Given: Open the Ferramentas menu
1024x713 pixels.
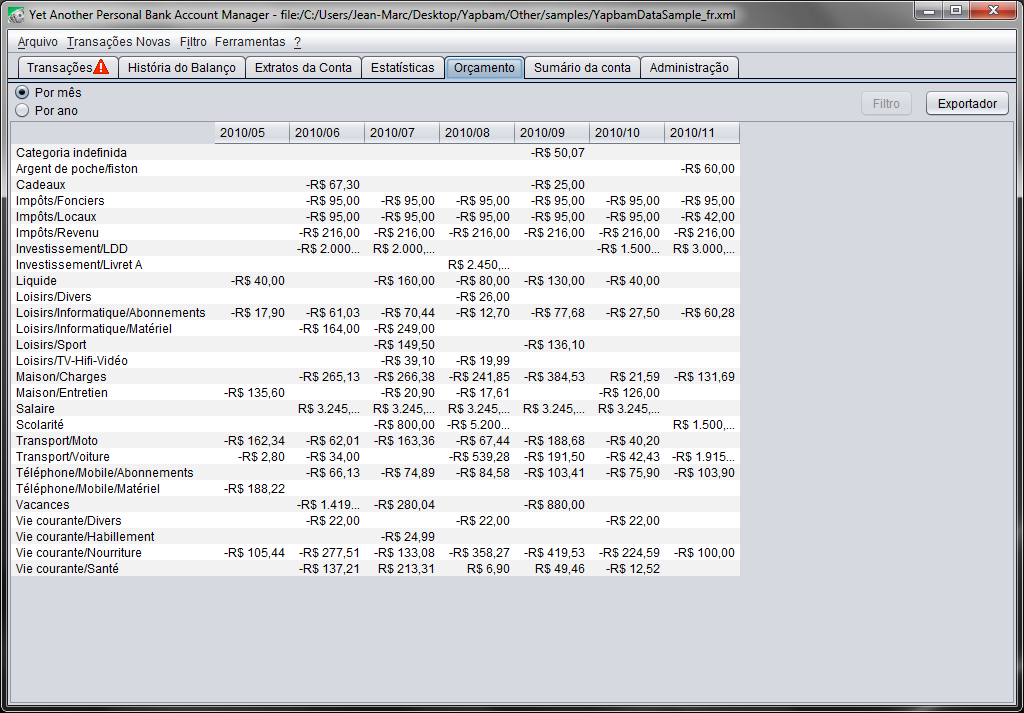Looking at the screenshot, I should (x=250, y=42).
